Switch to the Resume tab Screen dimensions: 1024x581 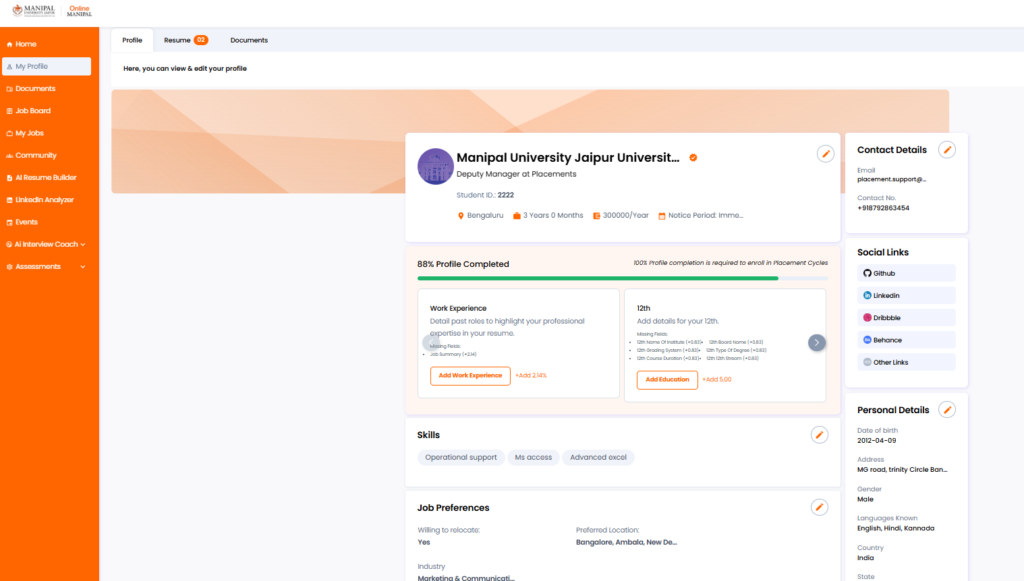pos(185,40)
